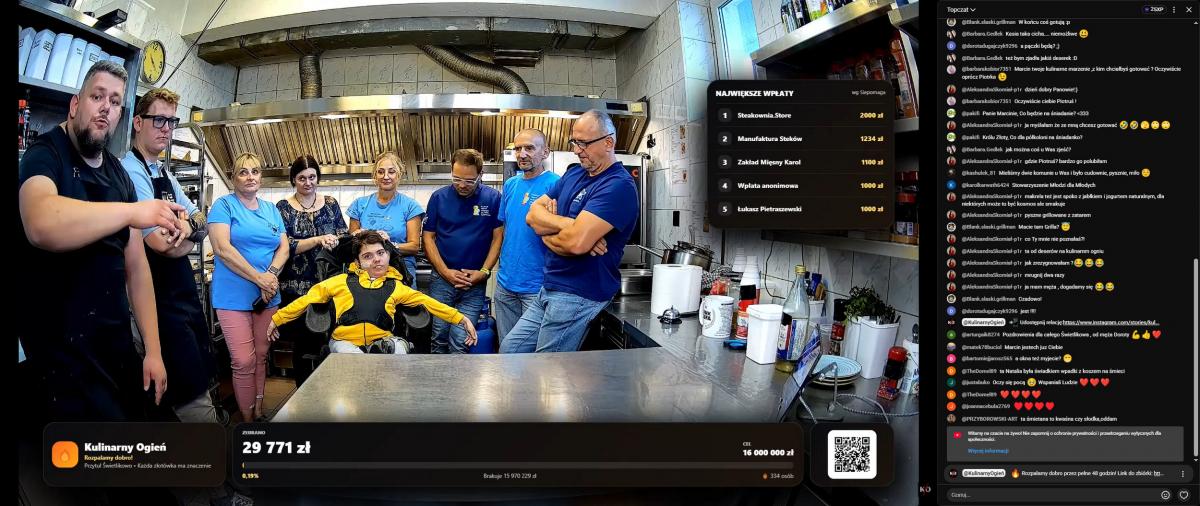Click into the Czatuj message input field

pyautogui.click(x=1053, y=494)
